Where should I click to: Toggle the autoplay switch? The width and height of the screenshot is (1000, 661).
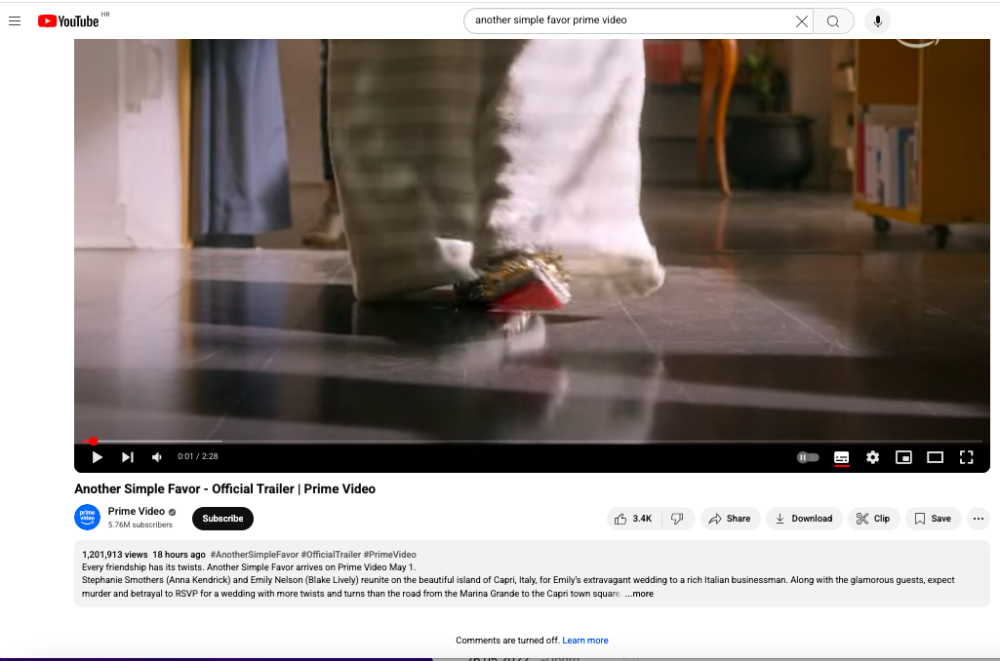click(x=807, y=457)
